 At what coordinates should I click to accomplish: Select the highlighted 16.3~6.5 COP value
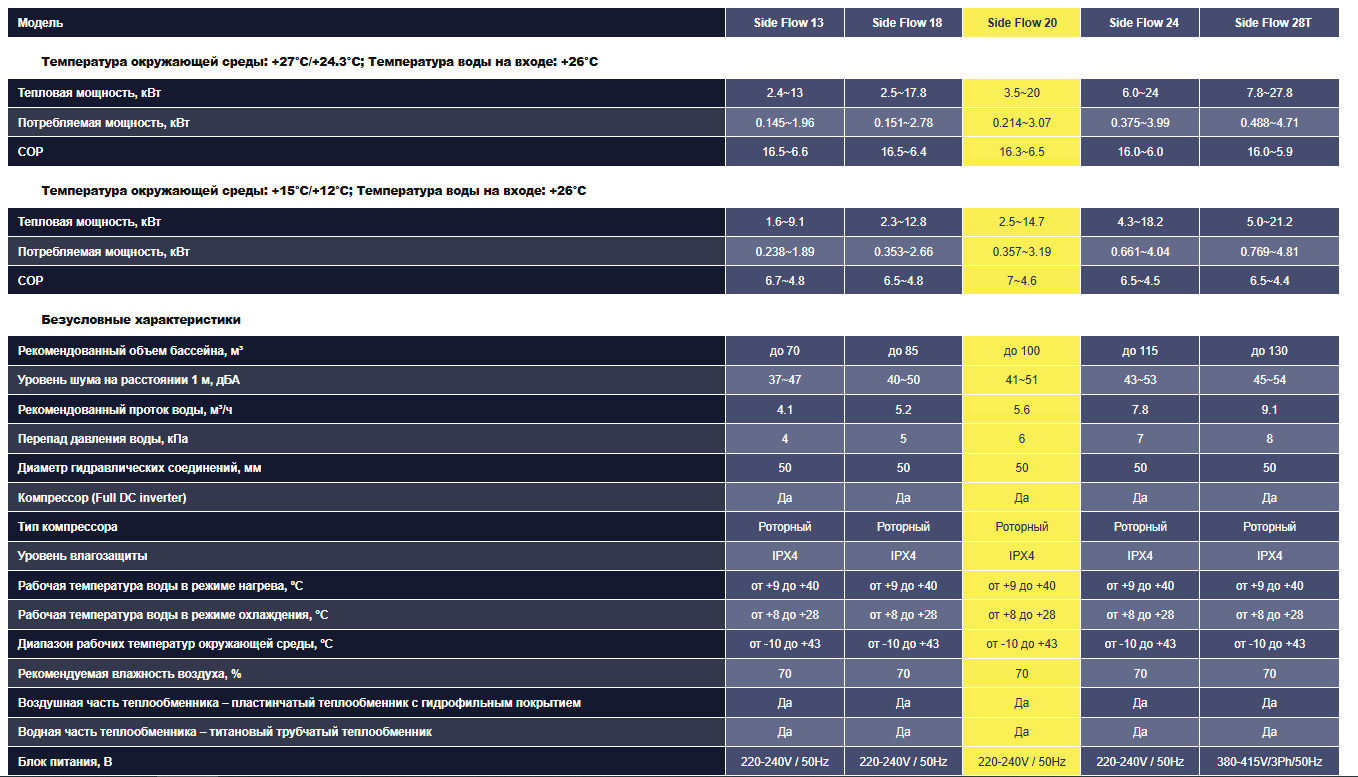(1021, 152)
